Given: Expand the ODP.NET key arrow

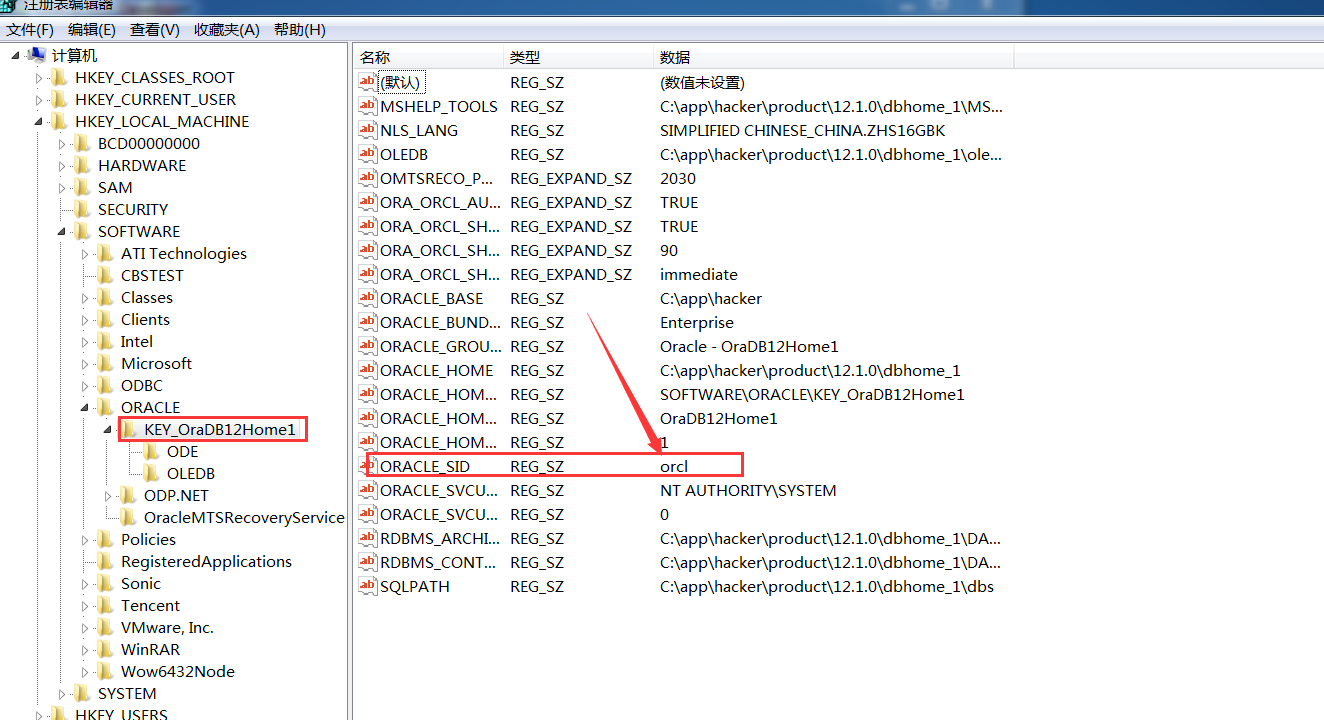Looking at the screenshot, I should (x=108, y=496).
